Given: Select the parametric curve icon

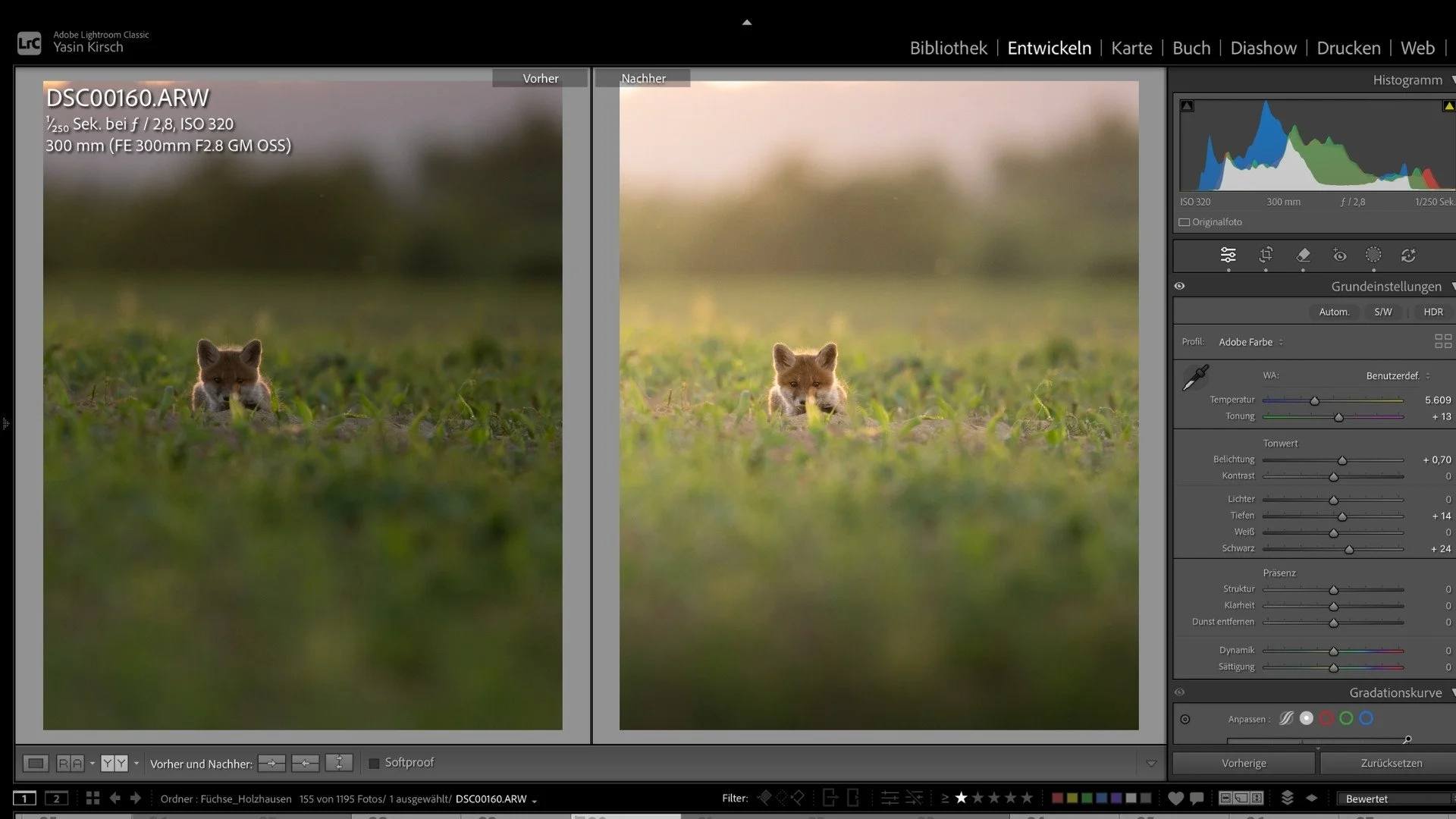Looking at the screenshot, I should [x=1286, y=718].
